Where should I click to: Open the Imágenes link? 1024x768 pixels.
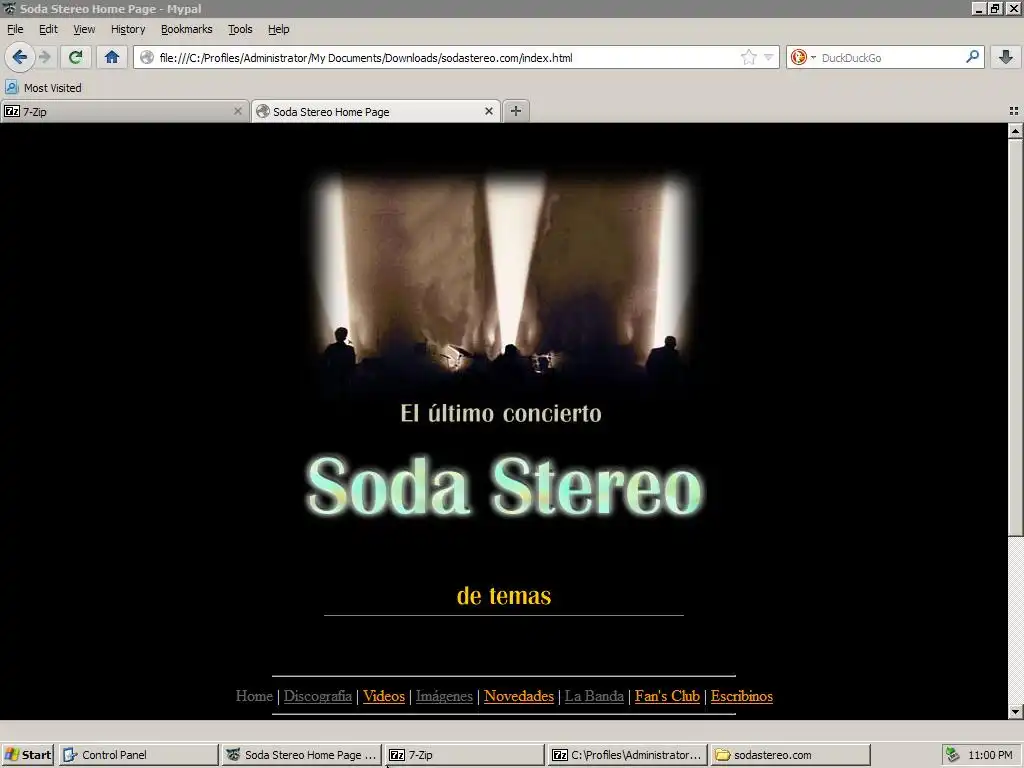coord(444,696)
